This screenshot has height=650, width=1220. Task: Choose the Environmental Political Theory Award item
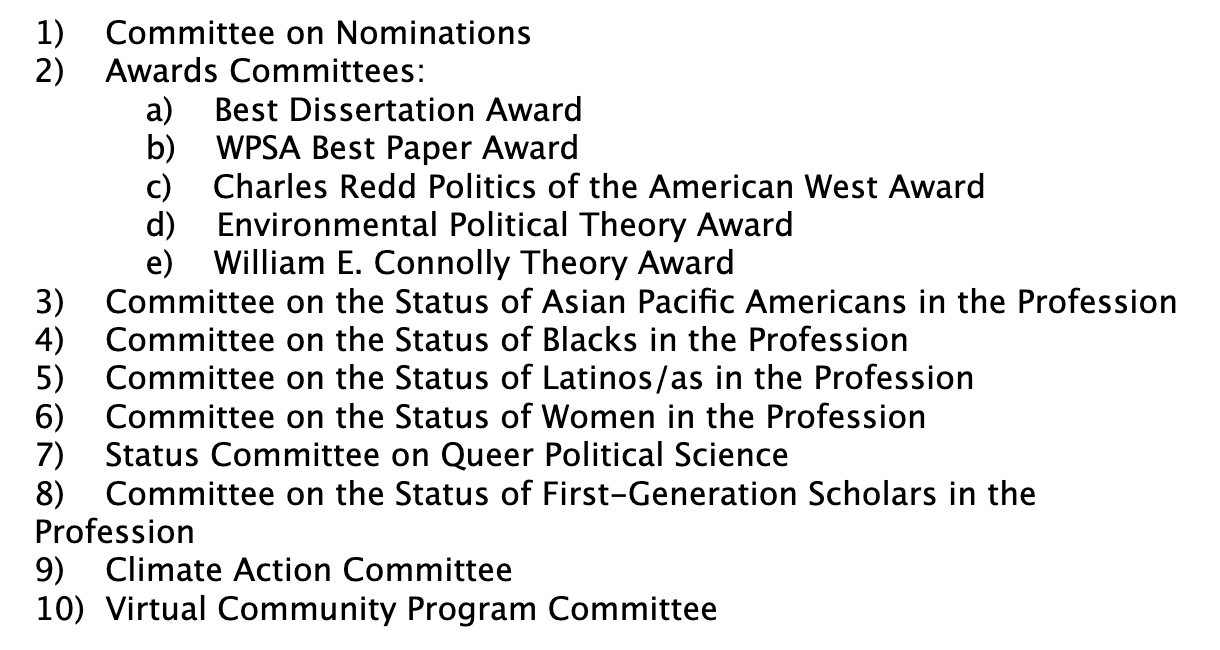(505, 225)
